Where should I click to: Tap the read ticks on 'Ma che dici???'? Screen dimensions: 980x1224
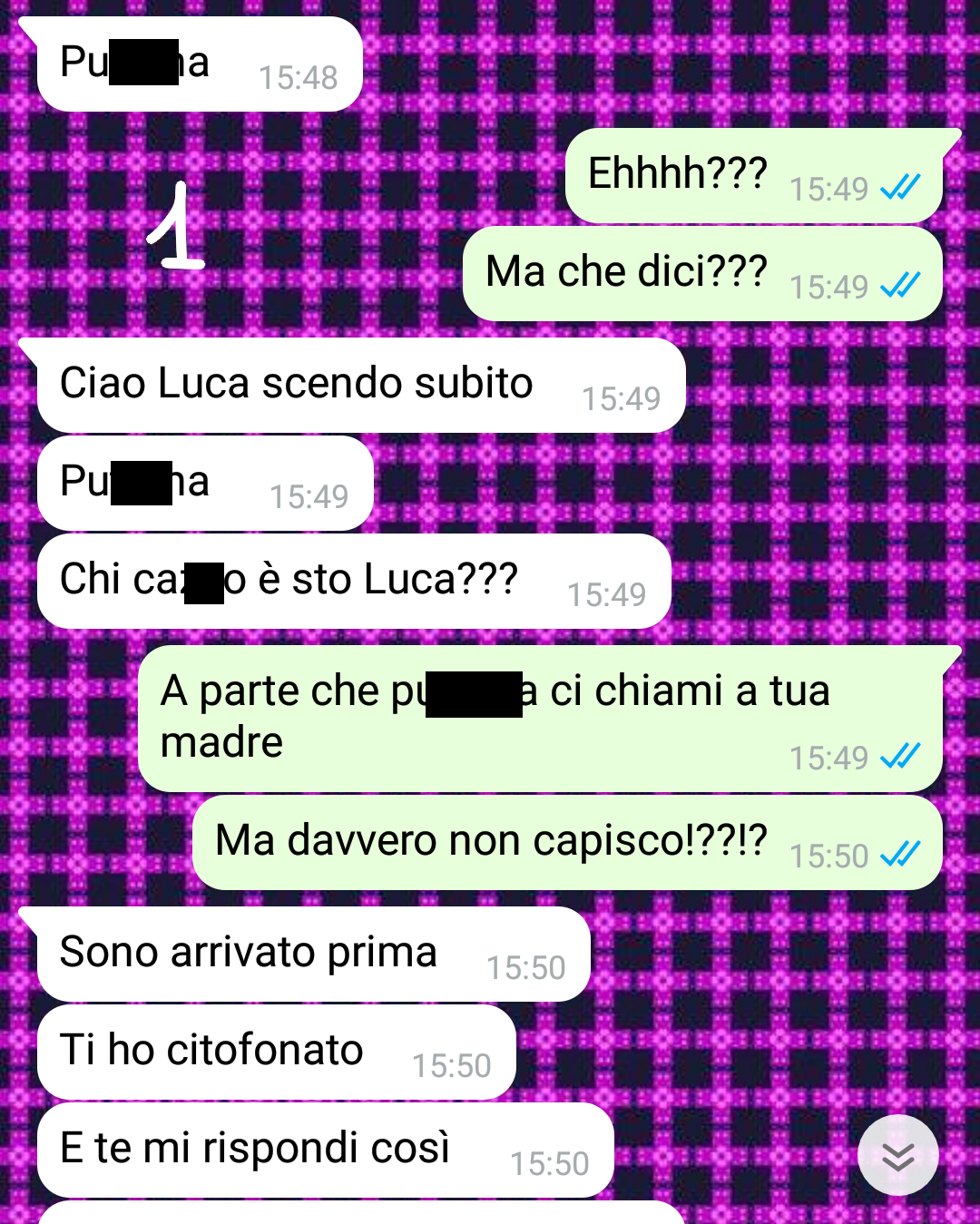click(x=900, y=285)
